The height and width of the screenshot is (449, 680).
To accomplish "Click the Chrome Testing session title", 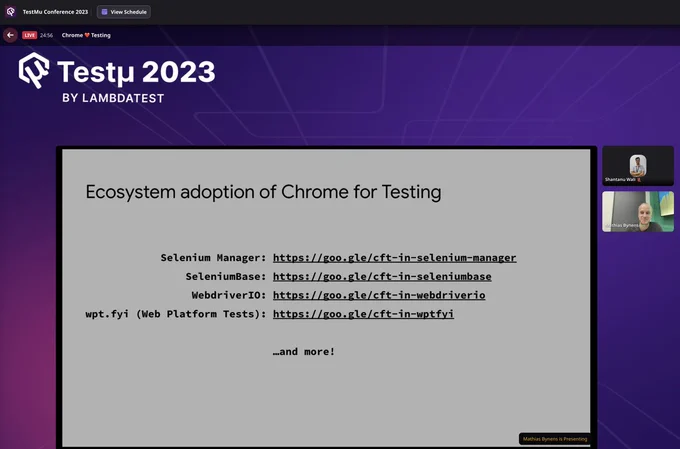I will click(86, 35).
